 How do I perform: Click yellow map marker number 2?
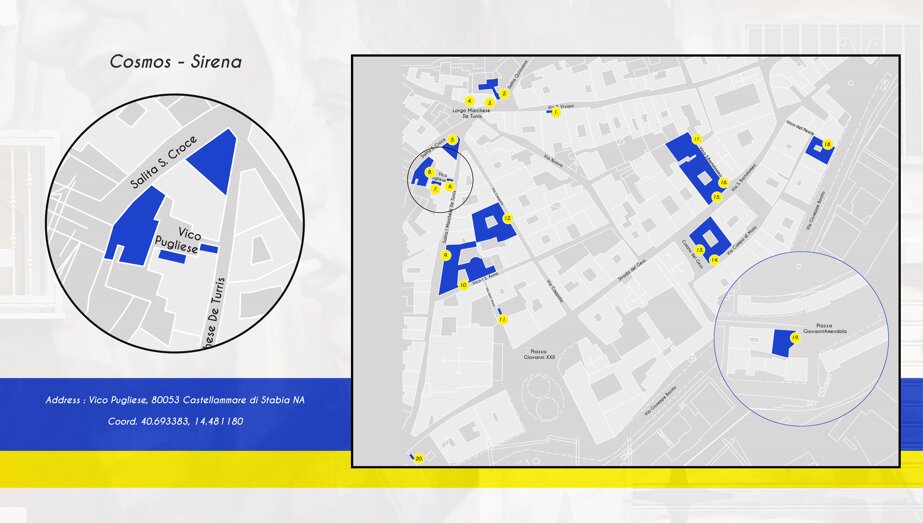tap(504, 94)
